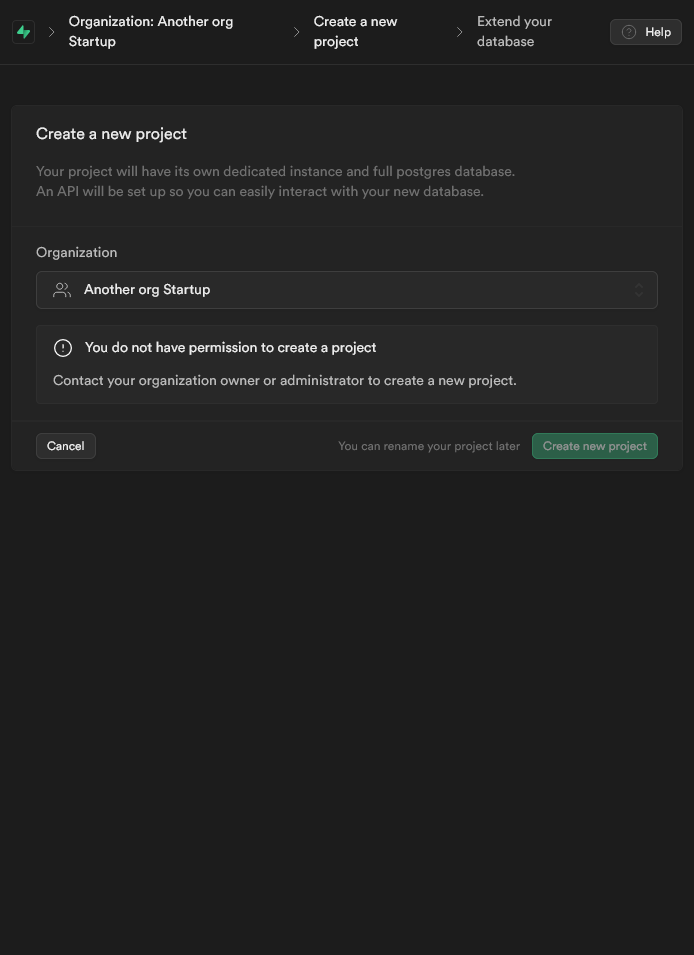Viewport: 694px width, 955px height.
Task: Click the question mark icon inside Help
Action: coord(629,32)
